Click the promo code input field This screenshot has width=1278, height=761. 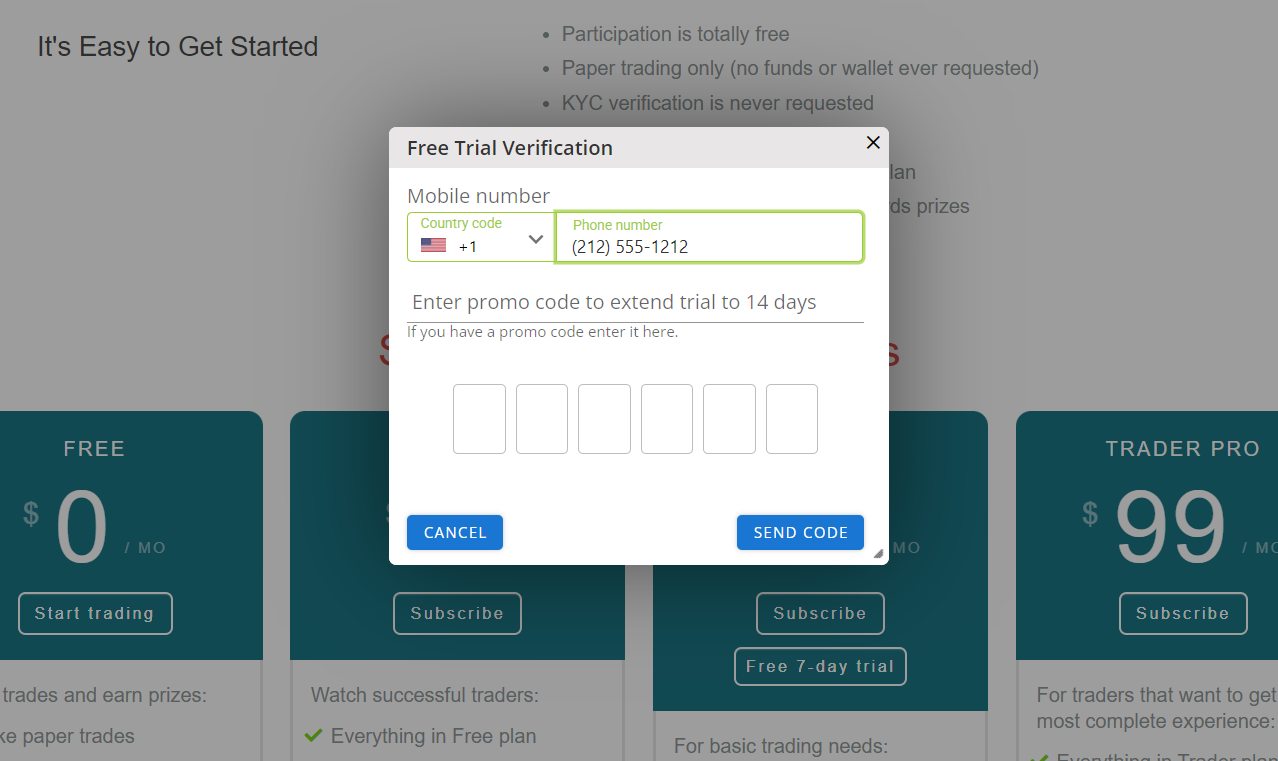(635, 302)
